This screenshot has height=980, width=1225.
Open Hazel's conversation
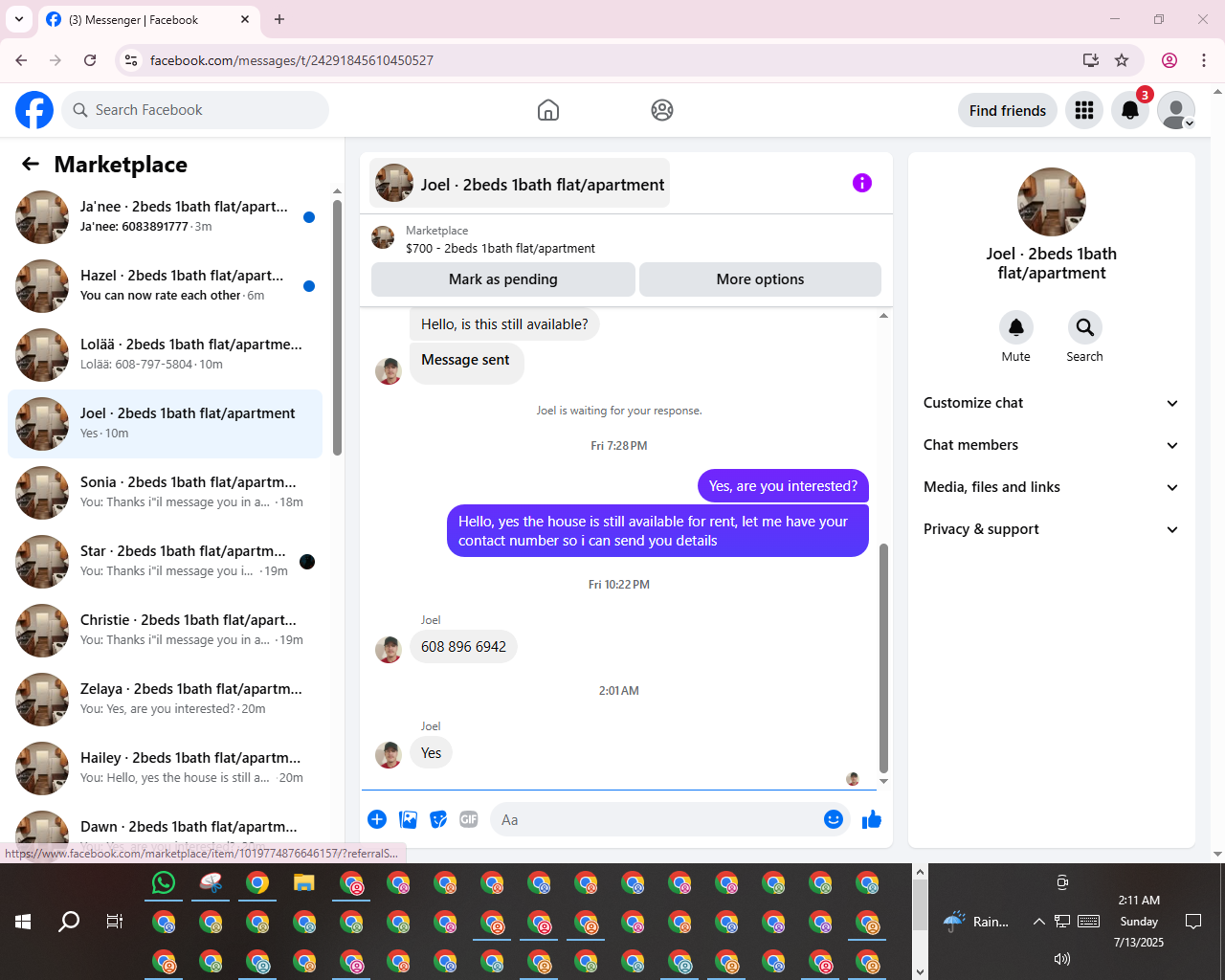(166, 286)
